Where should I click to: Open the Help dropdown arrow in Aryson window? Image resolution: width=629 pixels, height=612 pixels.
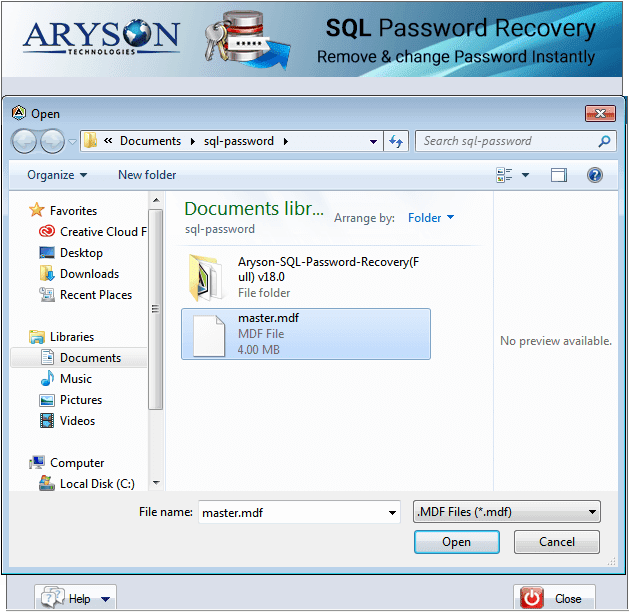pos(105,599)
